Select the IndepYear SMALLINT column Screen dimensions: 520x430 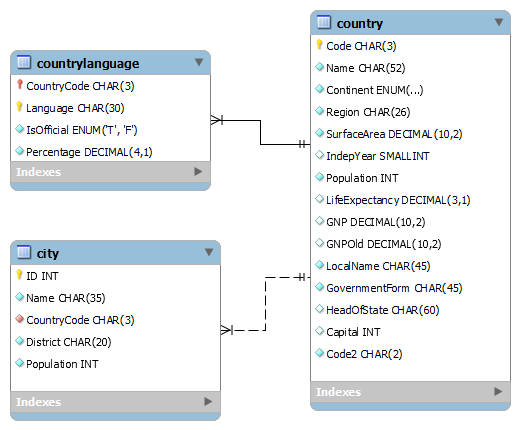click(x=378, y=156)
